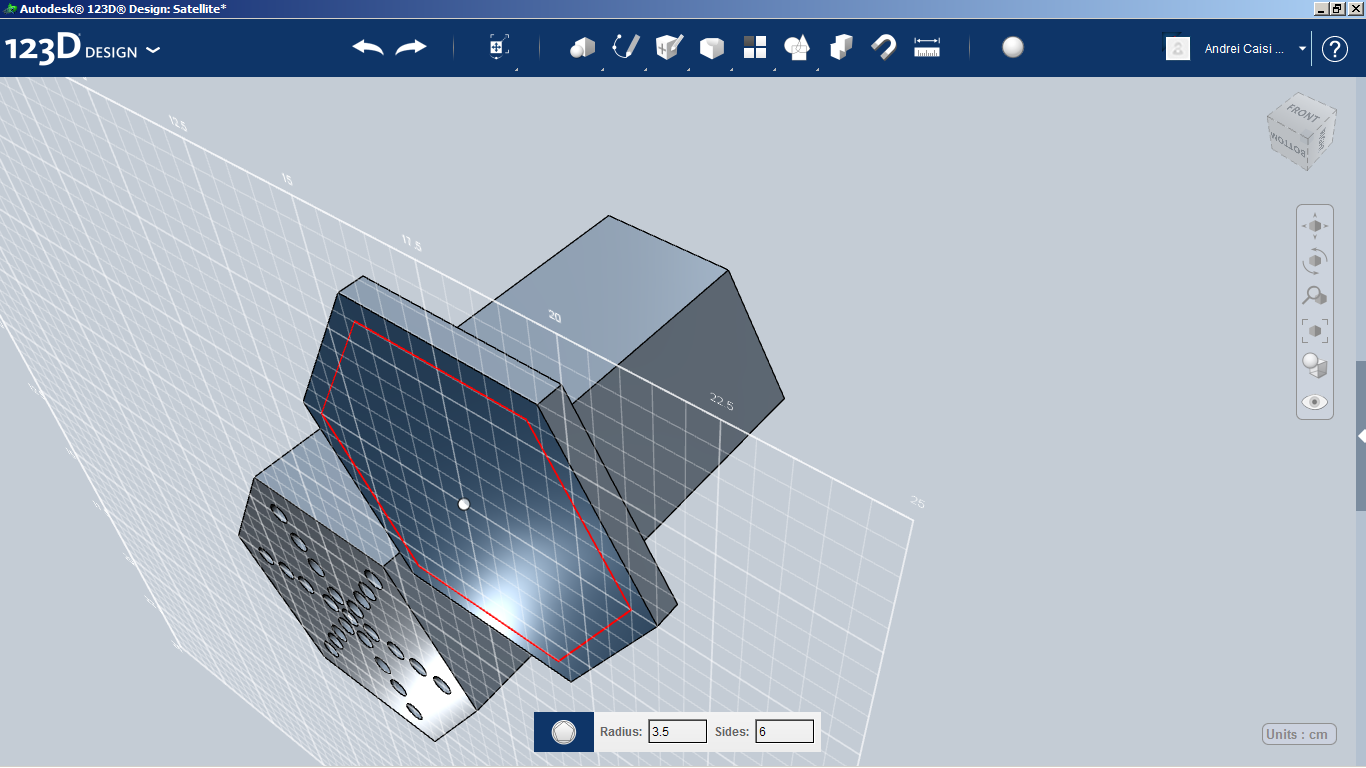
Task: Expand the Andrei Caisi account dropdown
Action: pyautogui.click(x=1302, y=48)
